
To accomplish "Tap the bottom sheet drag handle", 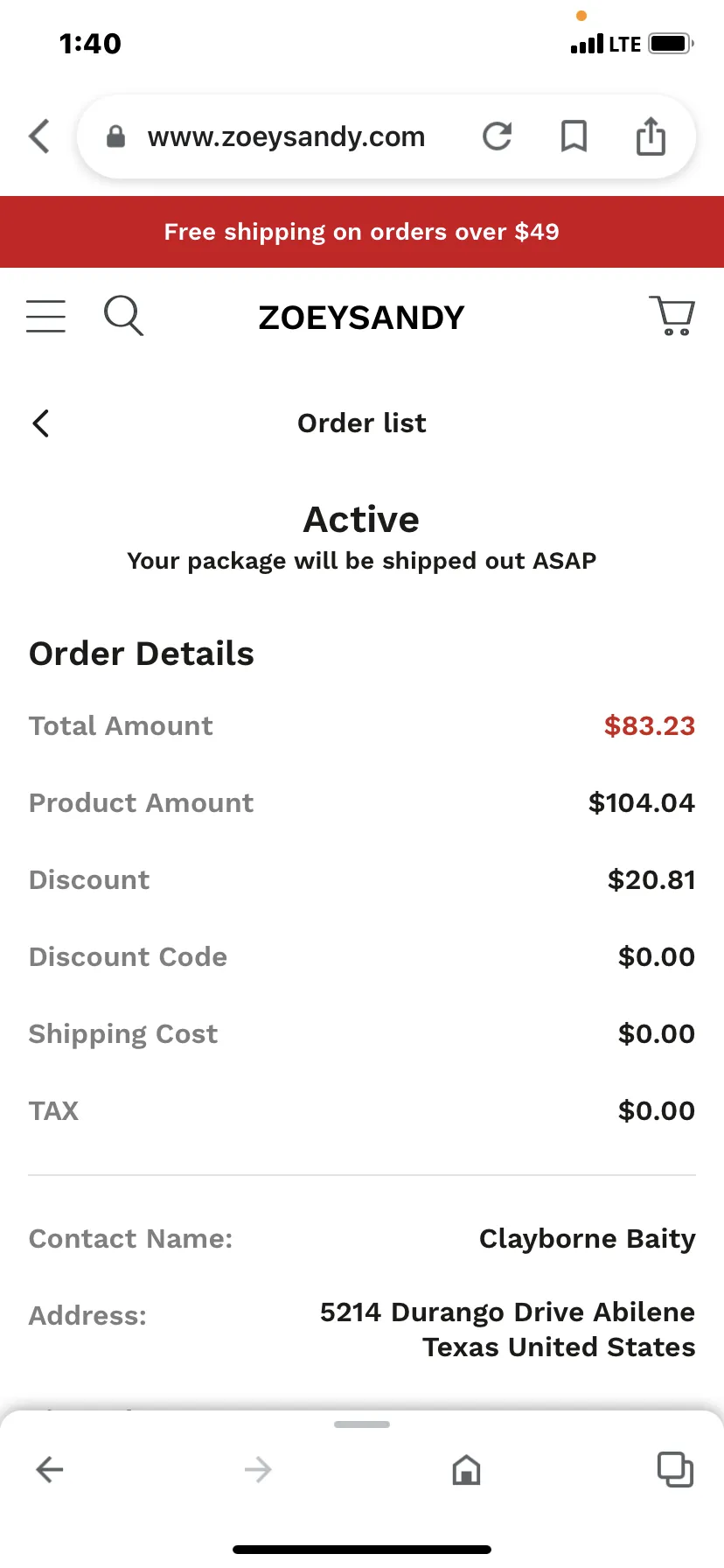I will tap(362, 1424).
